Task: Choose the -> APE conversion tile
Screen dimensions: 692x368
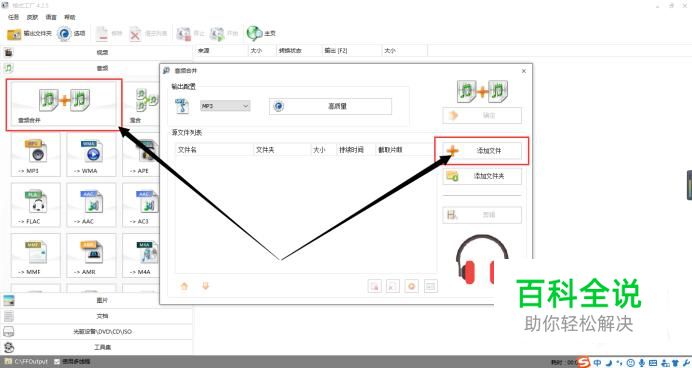Action: click(141, 155)
